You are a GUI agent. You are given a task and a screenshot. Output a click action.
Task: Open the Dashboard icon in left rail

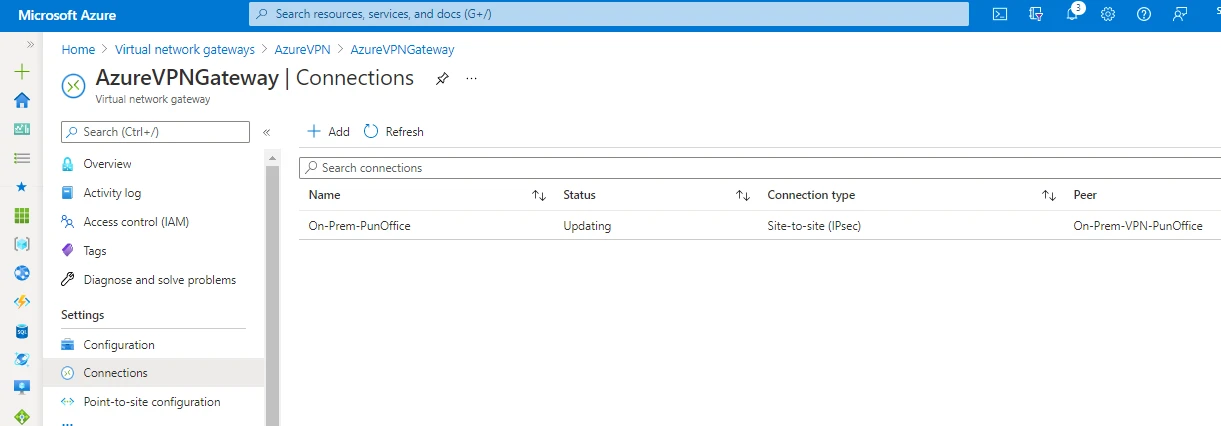(x=21, y=129)
